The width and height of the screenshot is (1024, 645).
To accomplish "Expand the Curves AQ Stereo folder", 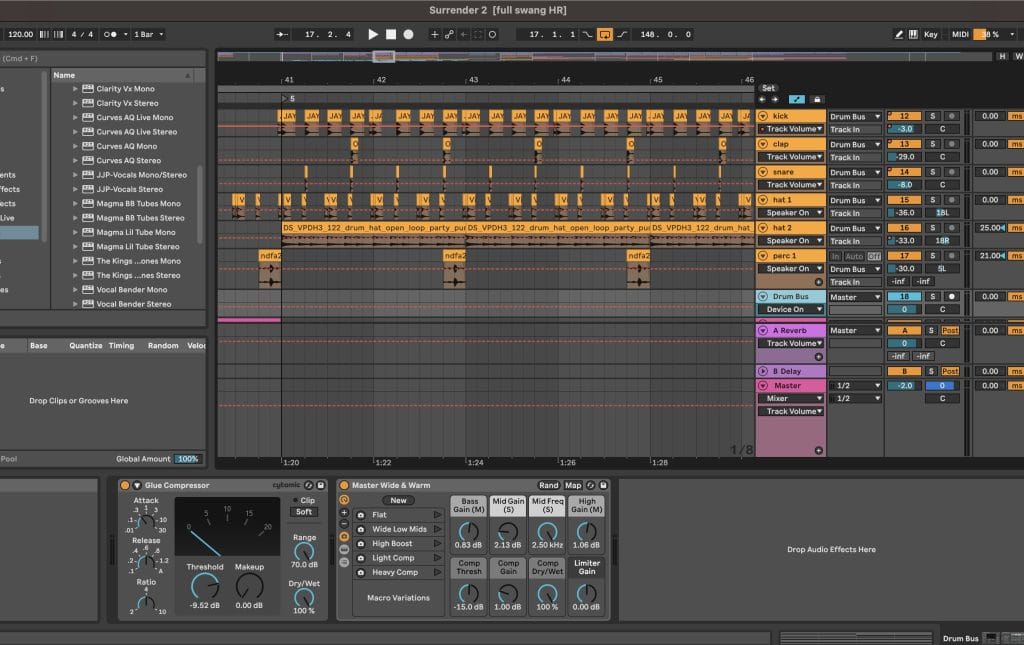I will (75, 160).
